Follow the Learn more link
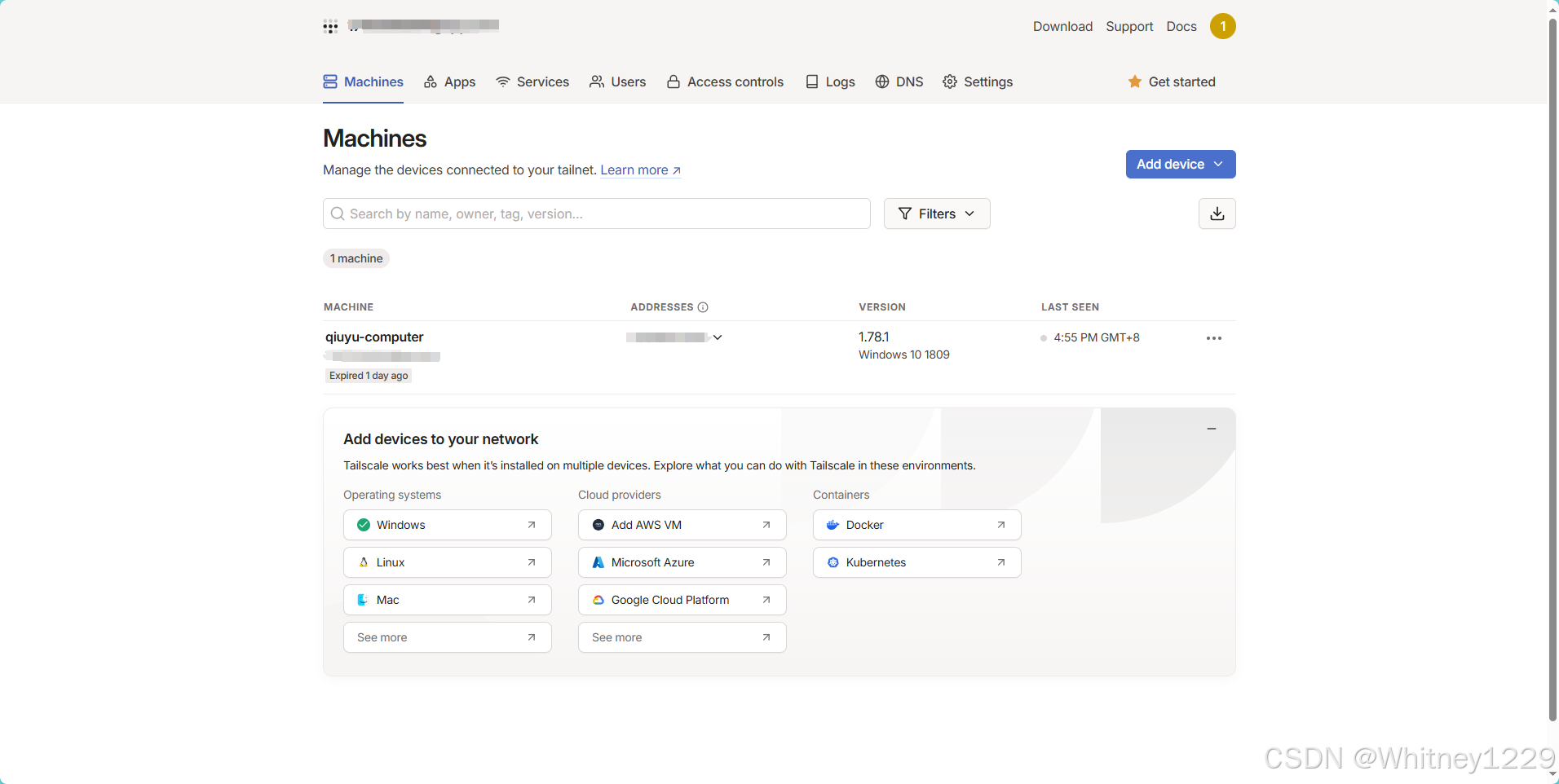The width and height of the screenshot is (1559, 784). 641,170
